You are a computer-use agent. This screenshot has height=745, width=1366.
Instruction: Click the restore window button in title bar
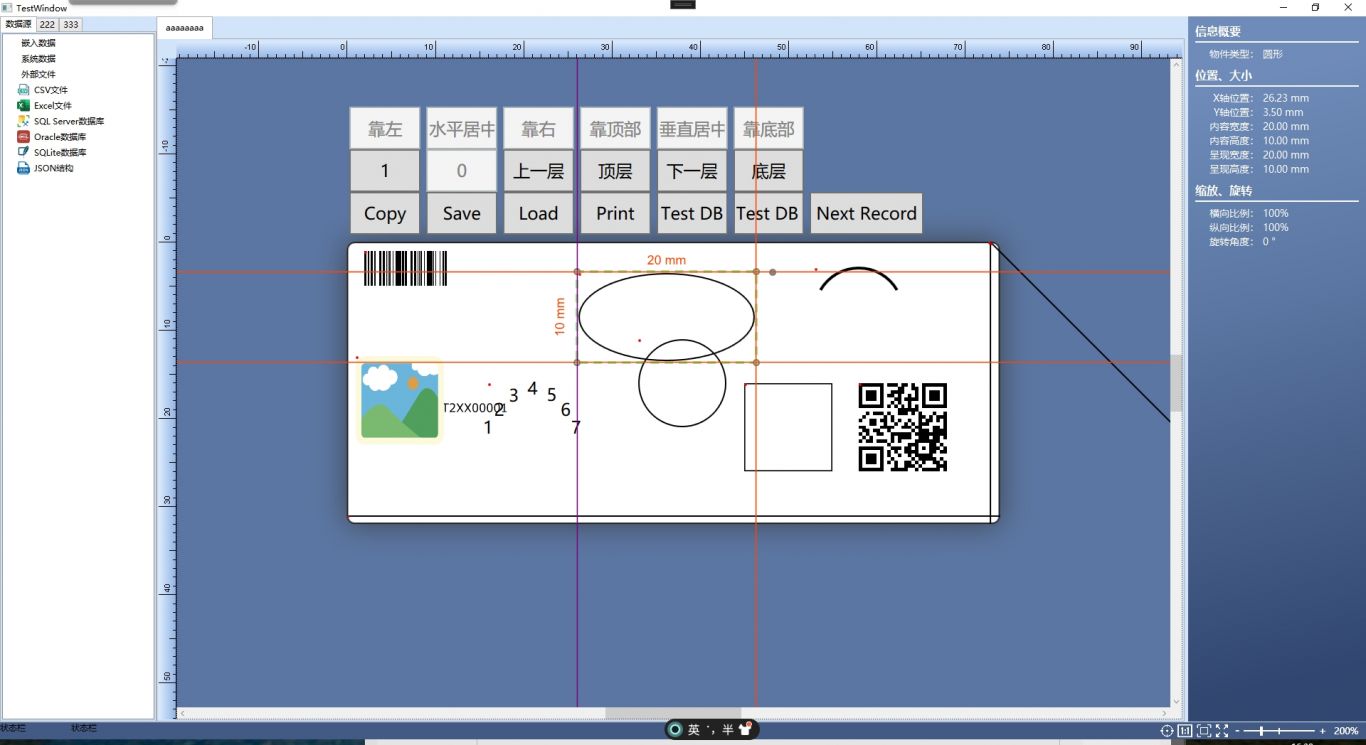click(x=1315, y=7)
